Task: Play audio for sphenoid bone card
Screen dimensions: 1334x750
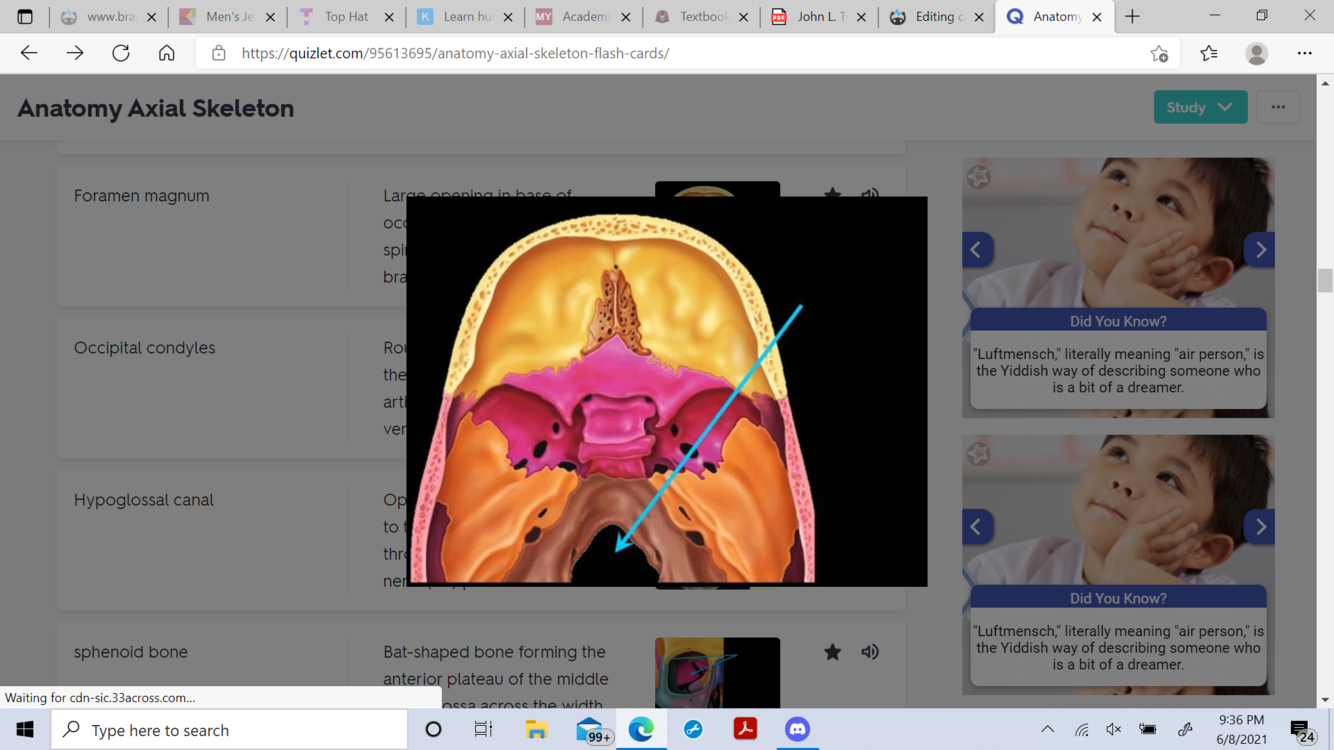Action: (870, 652)
